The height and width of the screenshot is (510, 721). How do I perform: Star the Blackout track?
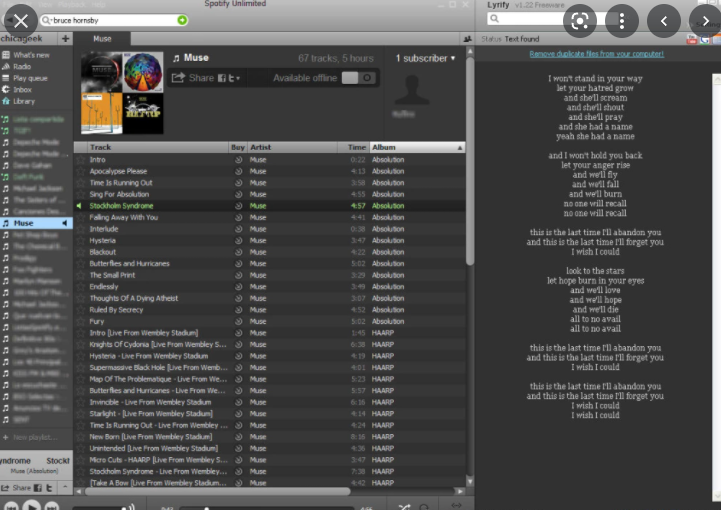pyautogui.click(x=81, y=252)
